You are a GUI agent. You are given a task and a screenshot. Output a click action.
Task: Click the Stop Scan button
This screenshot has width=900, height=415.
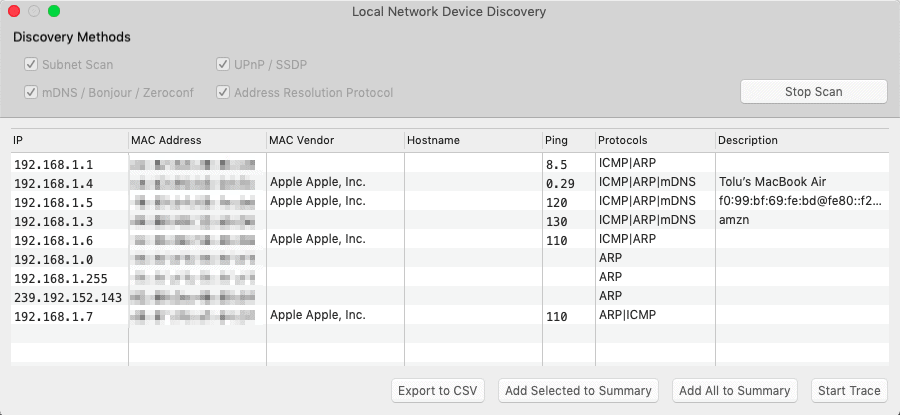(813, 92)
